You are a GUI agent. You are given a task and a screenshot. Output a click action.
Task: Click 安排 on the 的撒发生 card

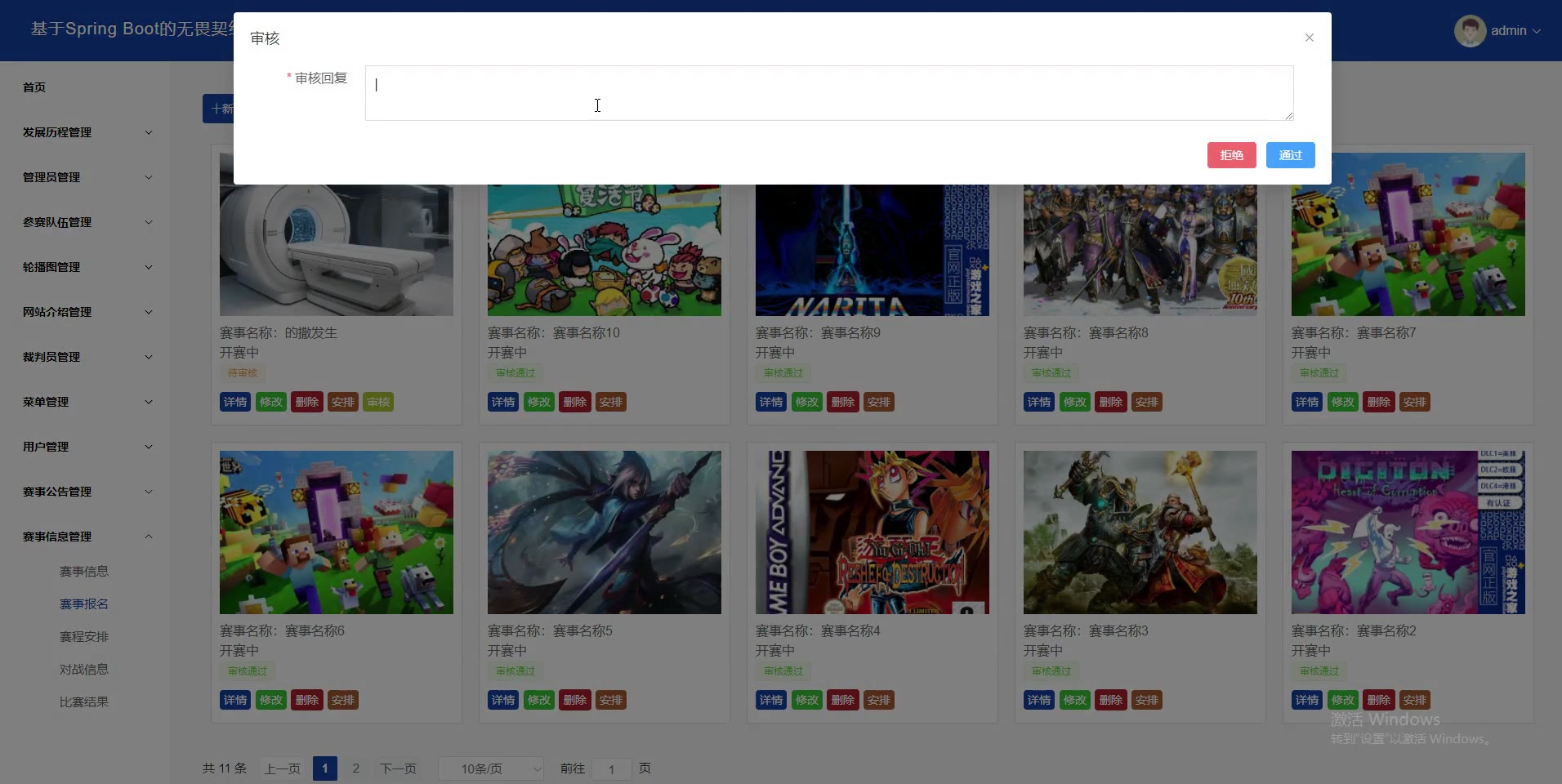343,402
